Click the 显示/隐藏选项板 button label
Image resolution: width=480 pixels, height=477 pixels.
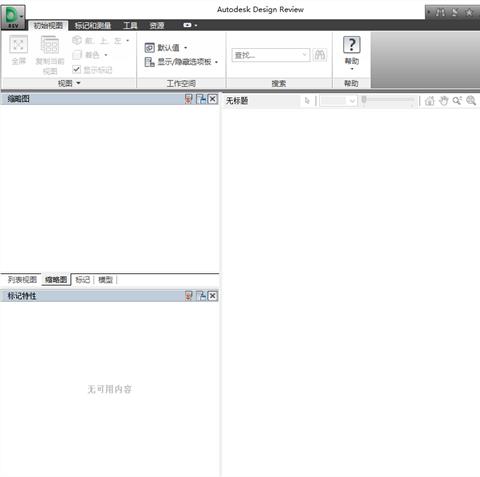coord(185,62)
